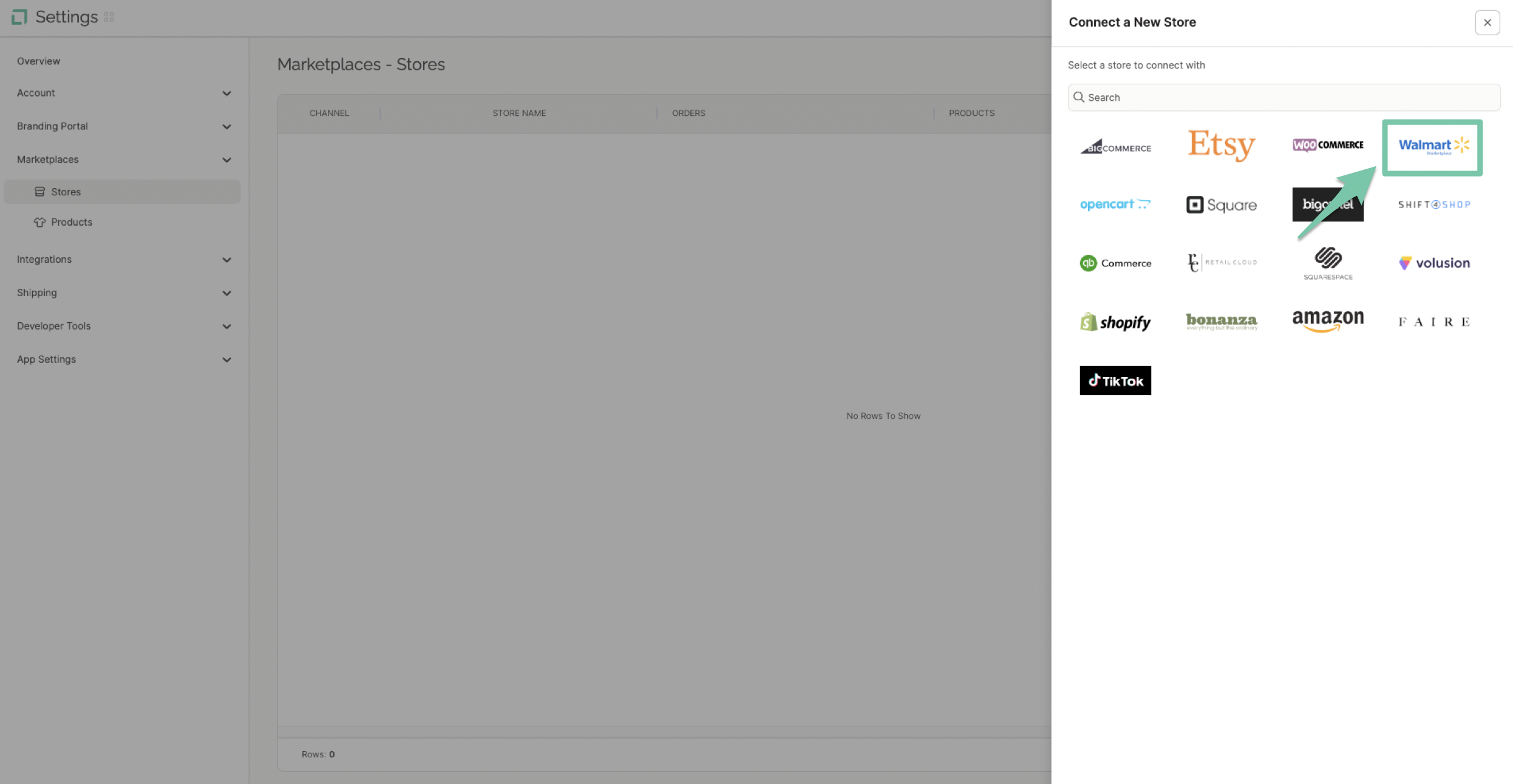
Task: Expand the Account section
Action: pos(124,93)
